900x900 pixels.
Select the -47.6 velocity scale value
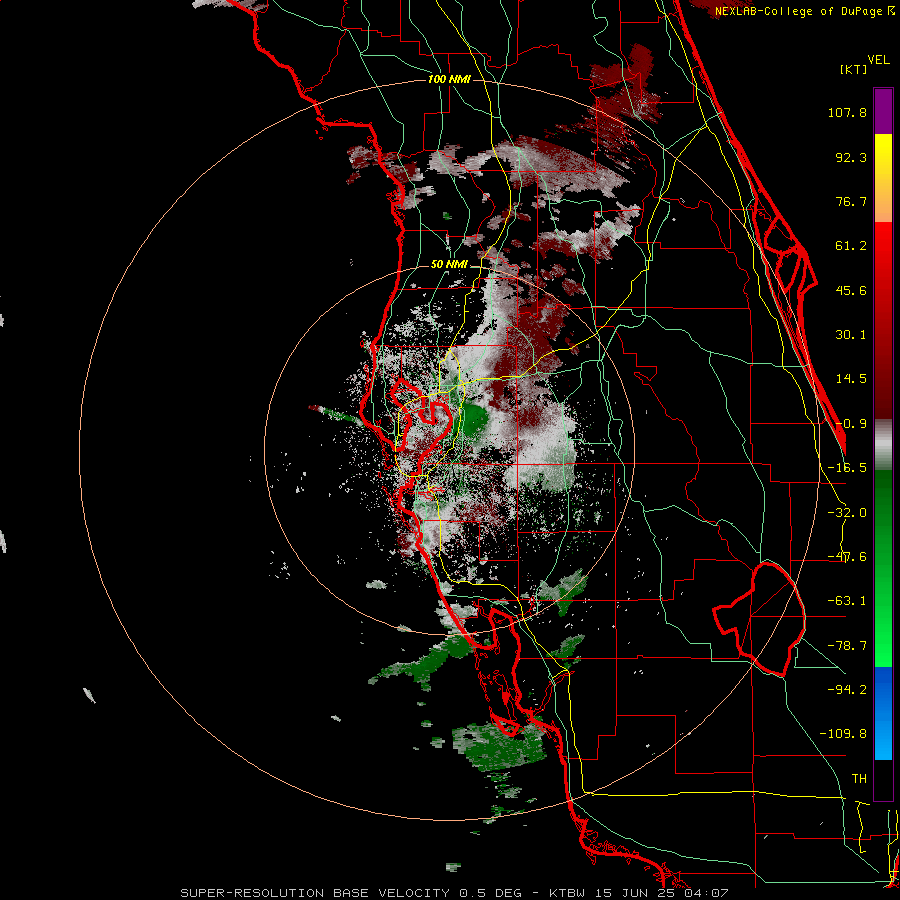tap(847, 557)
